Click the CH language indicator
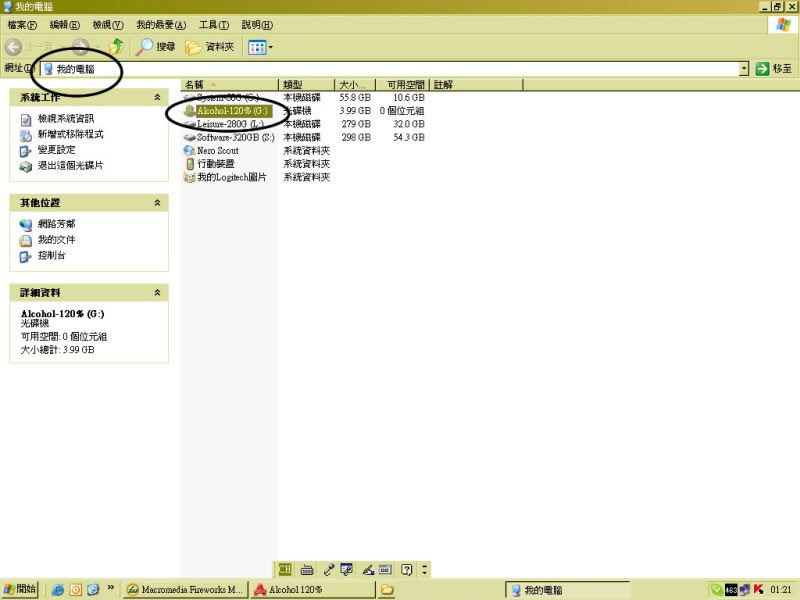The height and width of the screenshot is (600, 800). [285, 569]
